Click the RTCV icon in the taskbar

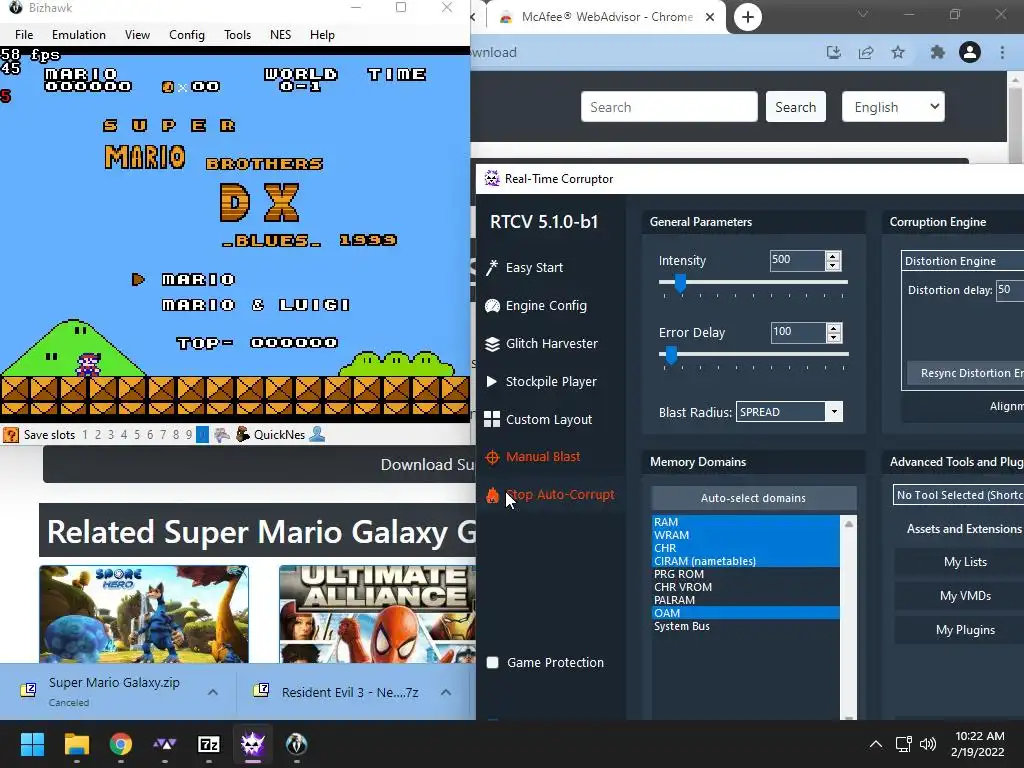[253, 744]
